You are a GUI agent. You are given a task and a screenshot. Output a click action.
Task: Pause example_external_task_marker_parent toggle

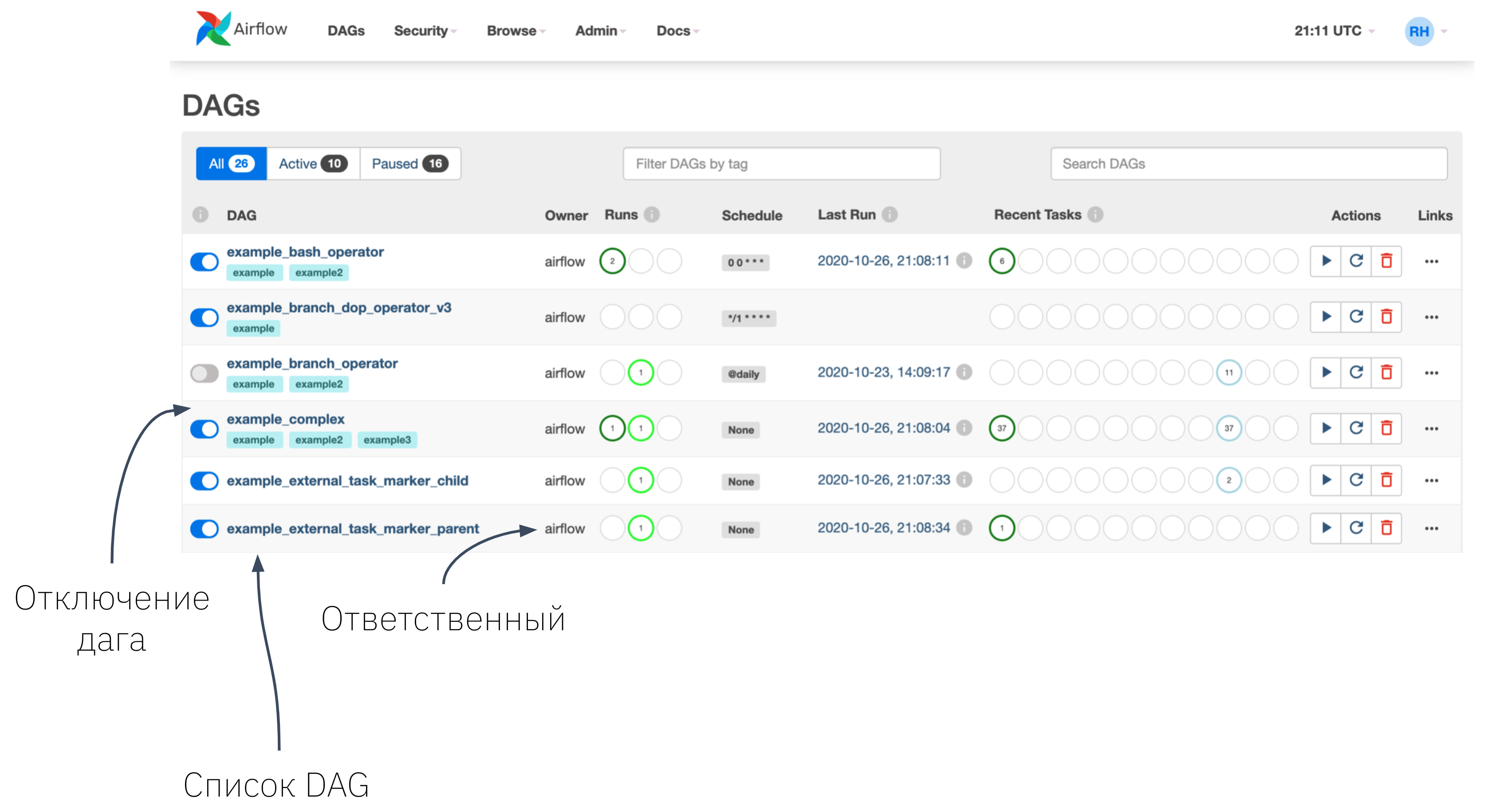(204, 529)
